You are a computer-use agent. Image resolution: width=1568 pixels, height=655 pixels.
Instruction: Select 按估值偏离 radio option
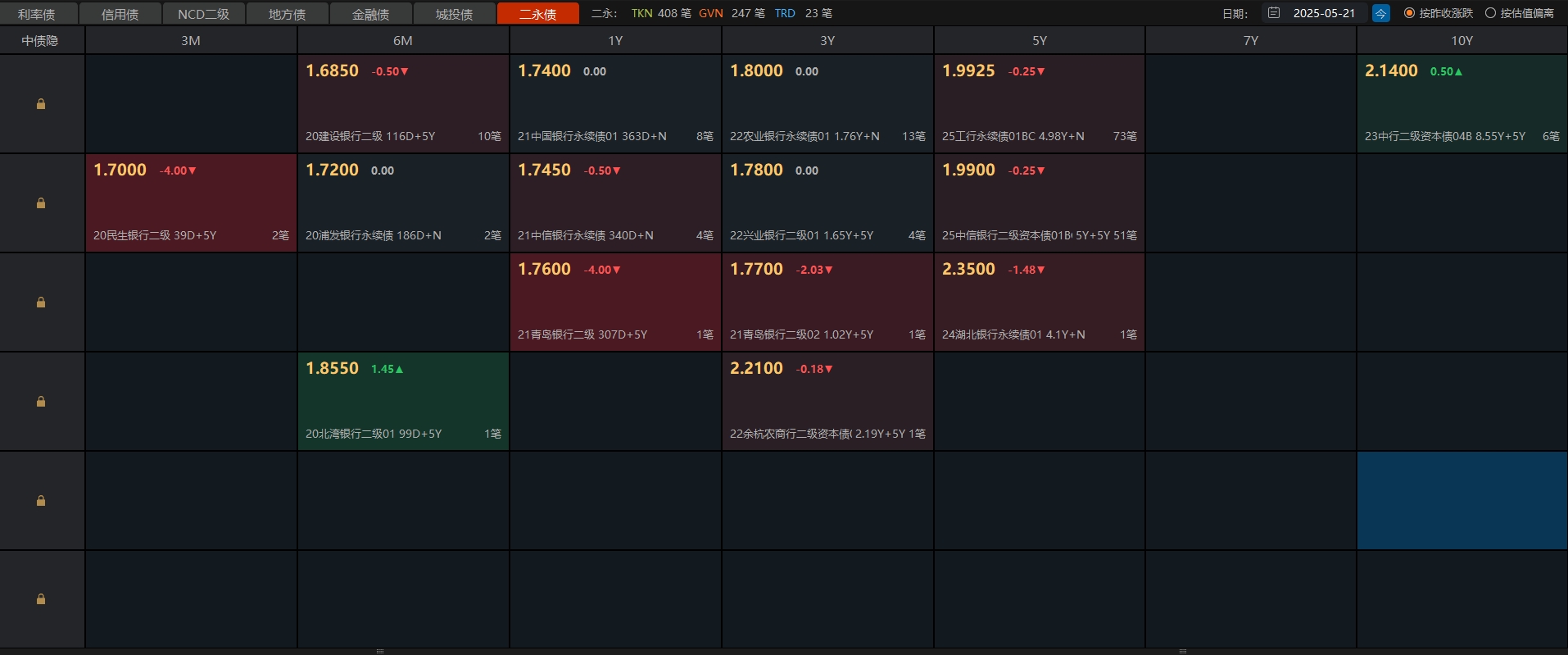[1520, 13]
